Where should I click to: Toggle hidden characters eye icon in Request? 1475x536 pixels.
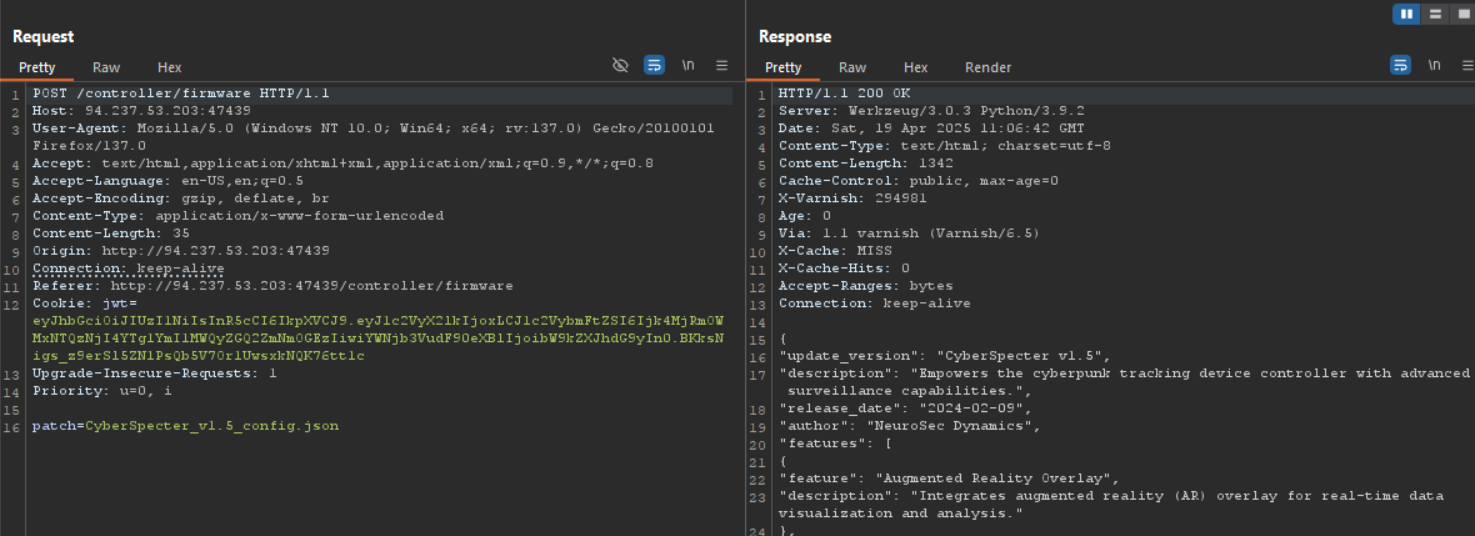pos(620,65)
